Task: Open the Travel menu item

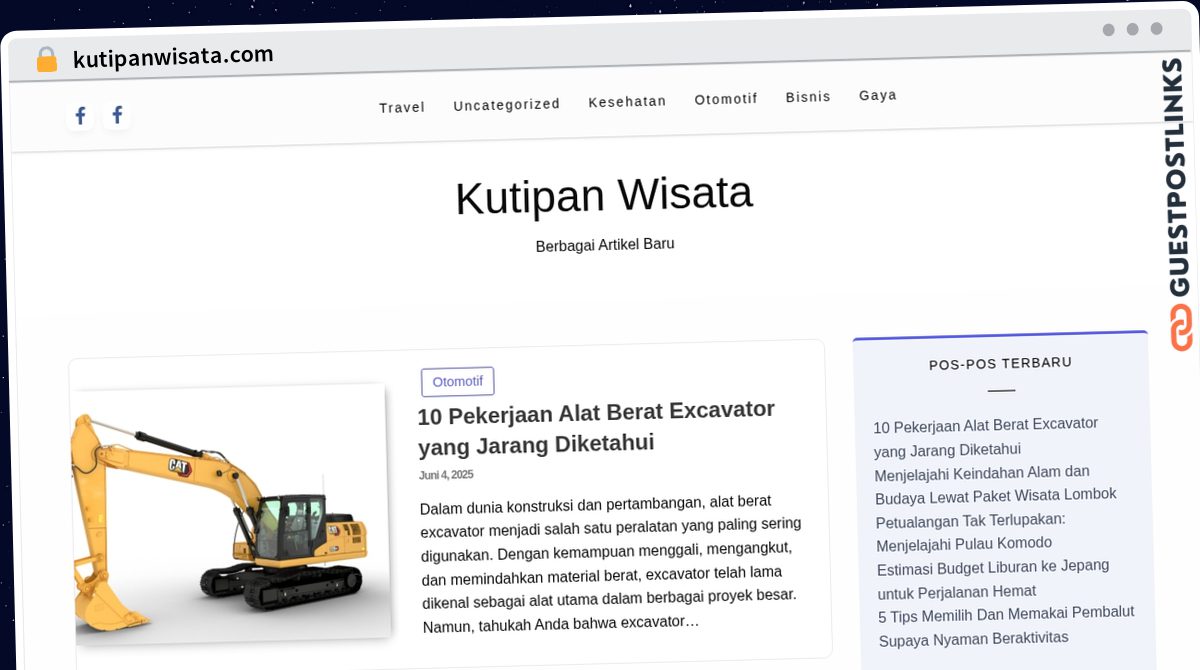Action: point(402,107)
